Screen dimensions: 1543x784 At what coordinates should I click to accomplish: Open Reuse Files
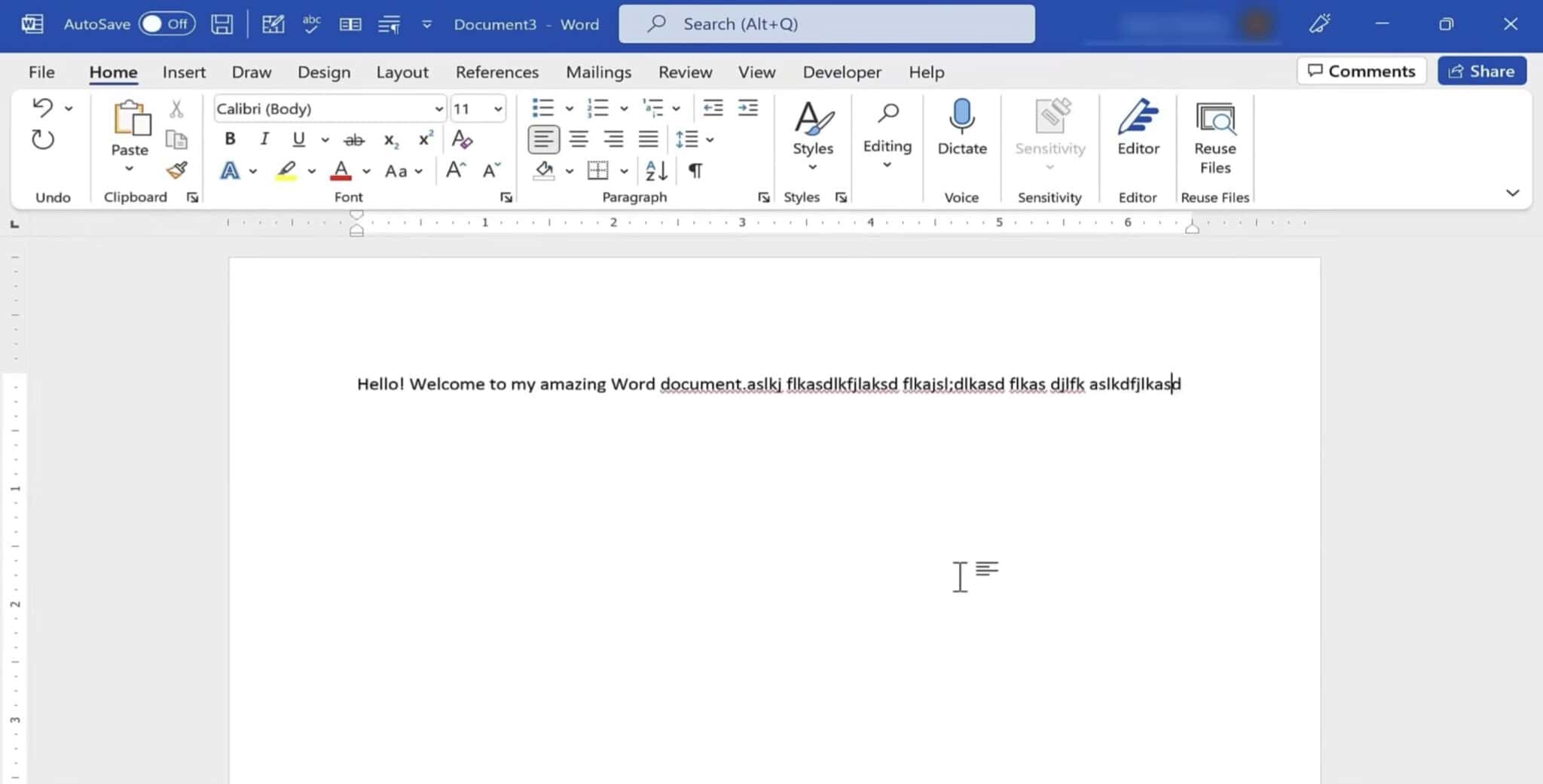(1215, 136)
